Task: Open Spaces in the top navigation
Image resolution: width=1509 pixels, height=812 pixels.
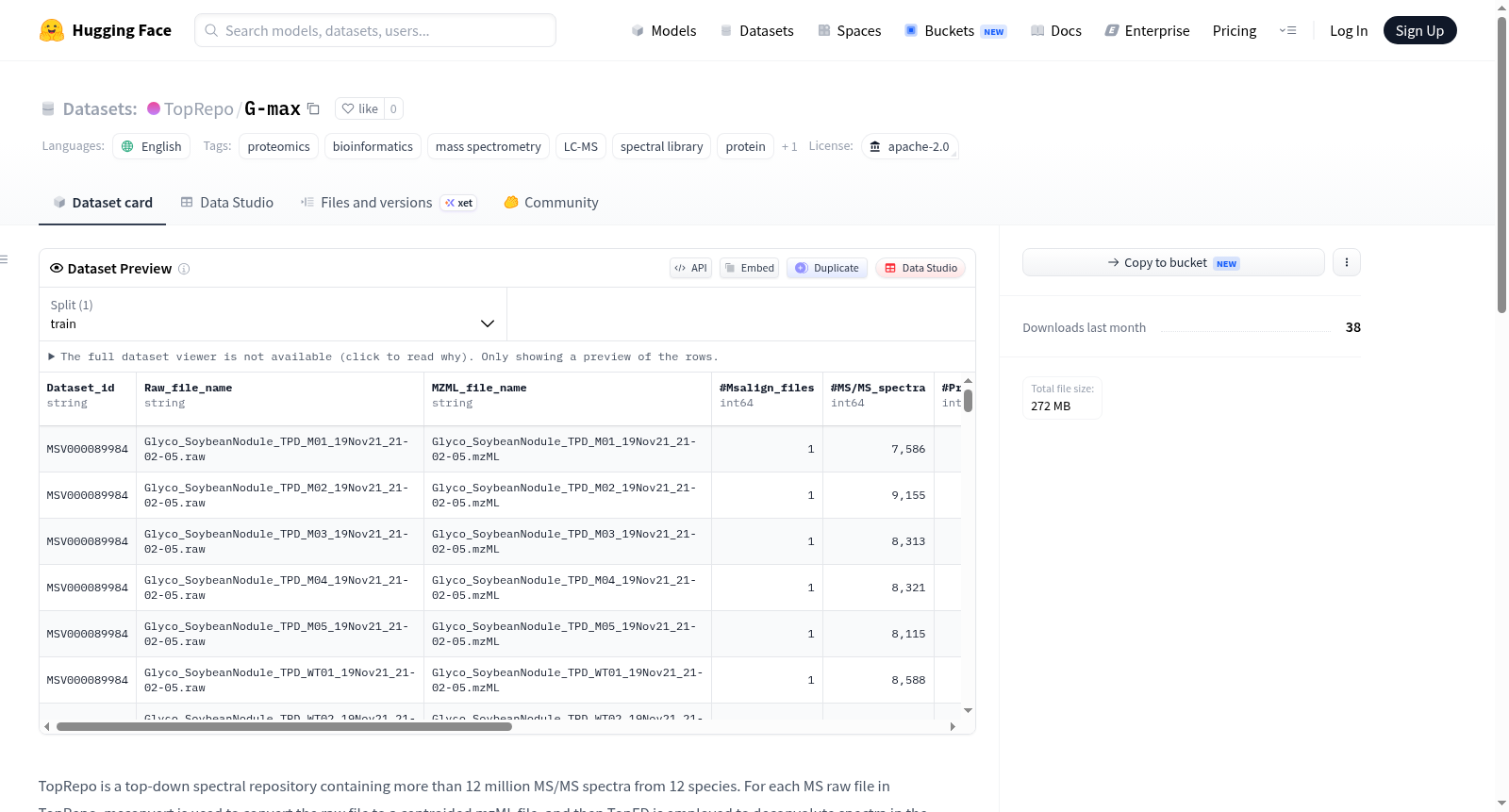Action: pos(850,30)
